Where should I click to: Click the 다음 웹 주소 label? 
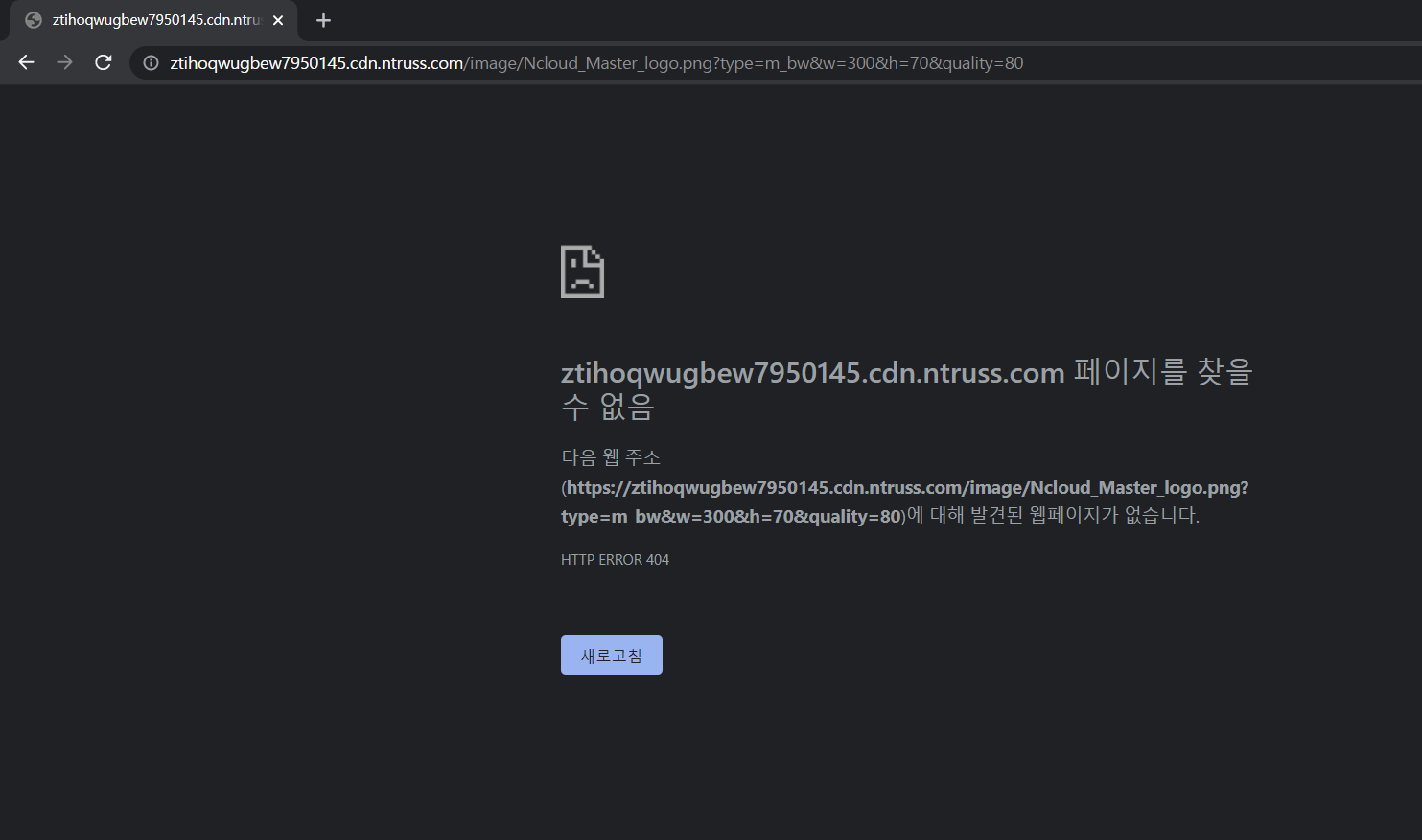(611, 457)
